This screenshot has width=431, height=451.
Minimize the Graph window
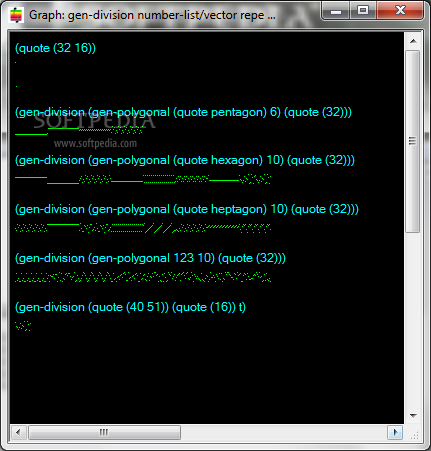(336, 11)
